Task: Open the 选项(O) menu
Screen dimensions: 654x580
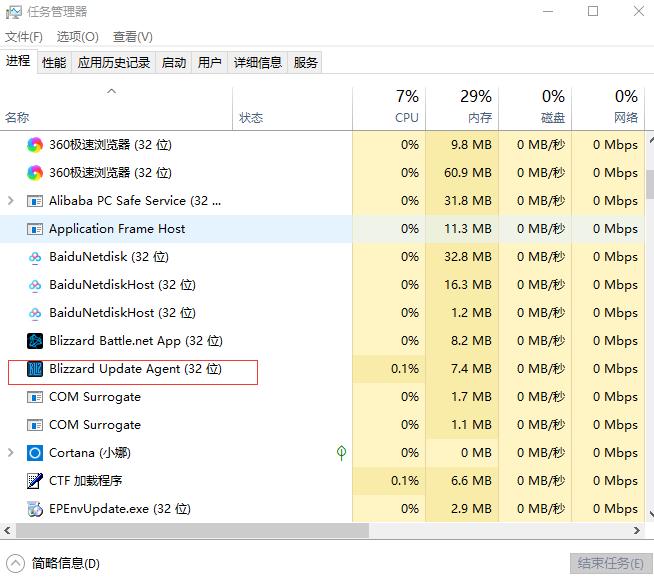Action: click(78, 37)
